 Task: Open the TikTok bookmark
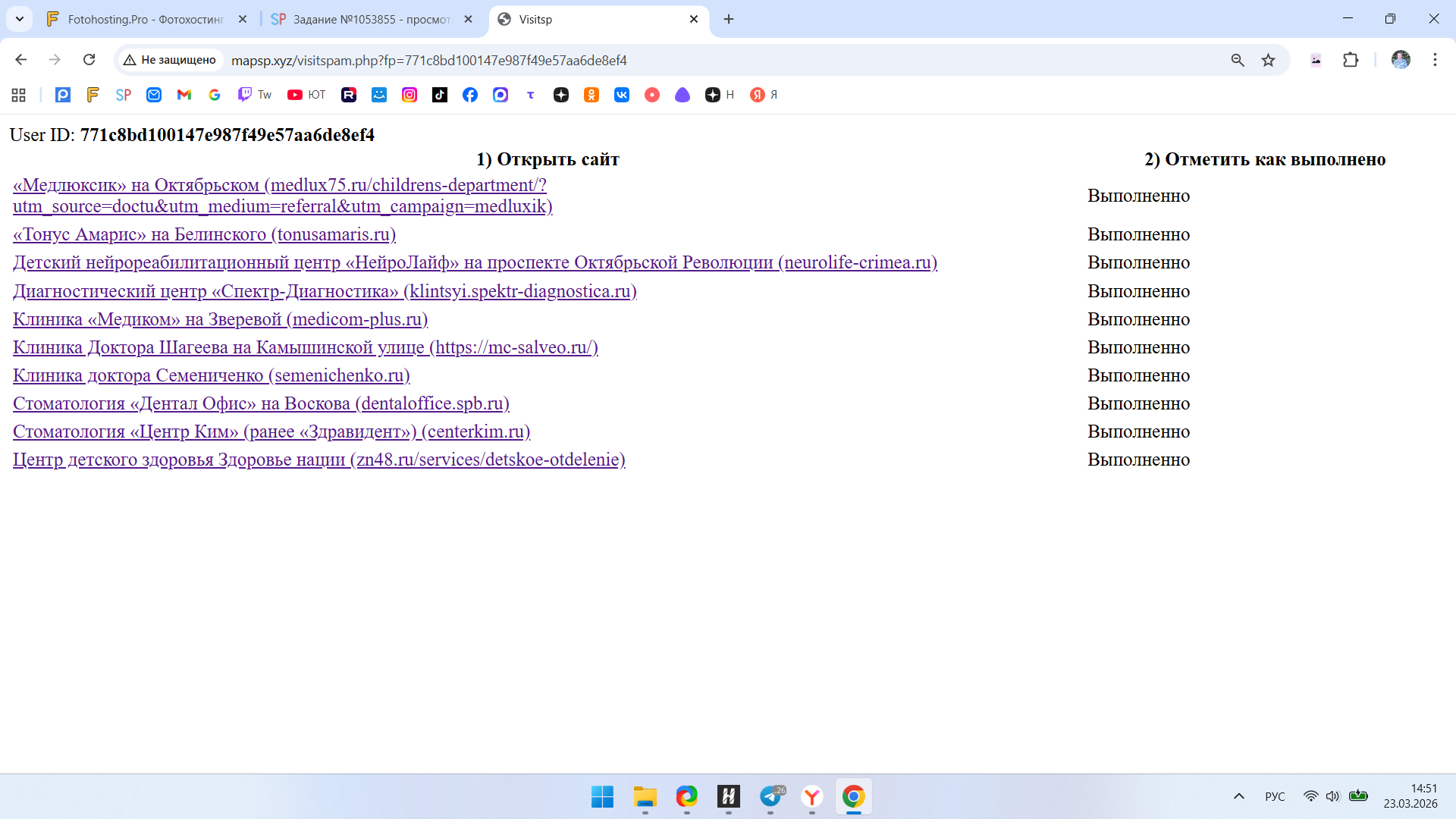tap(440, 95)
